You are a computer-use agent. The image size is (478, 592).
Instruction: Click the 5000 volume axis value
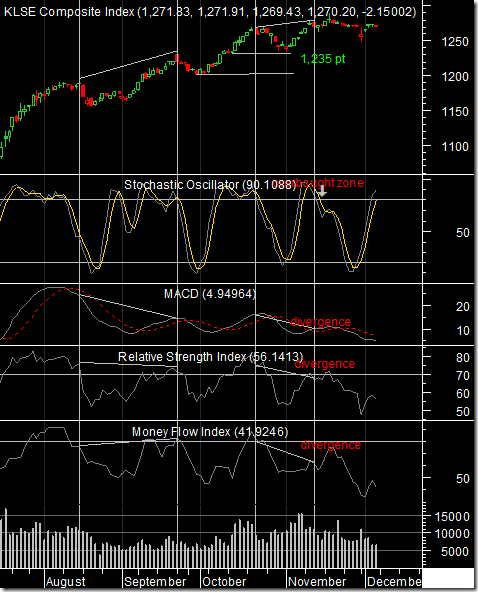[x=455, y=552]
